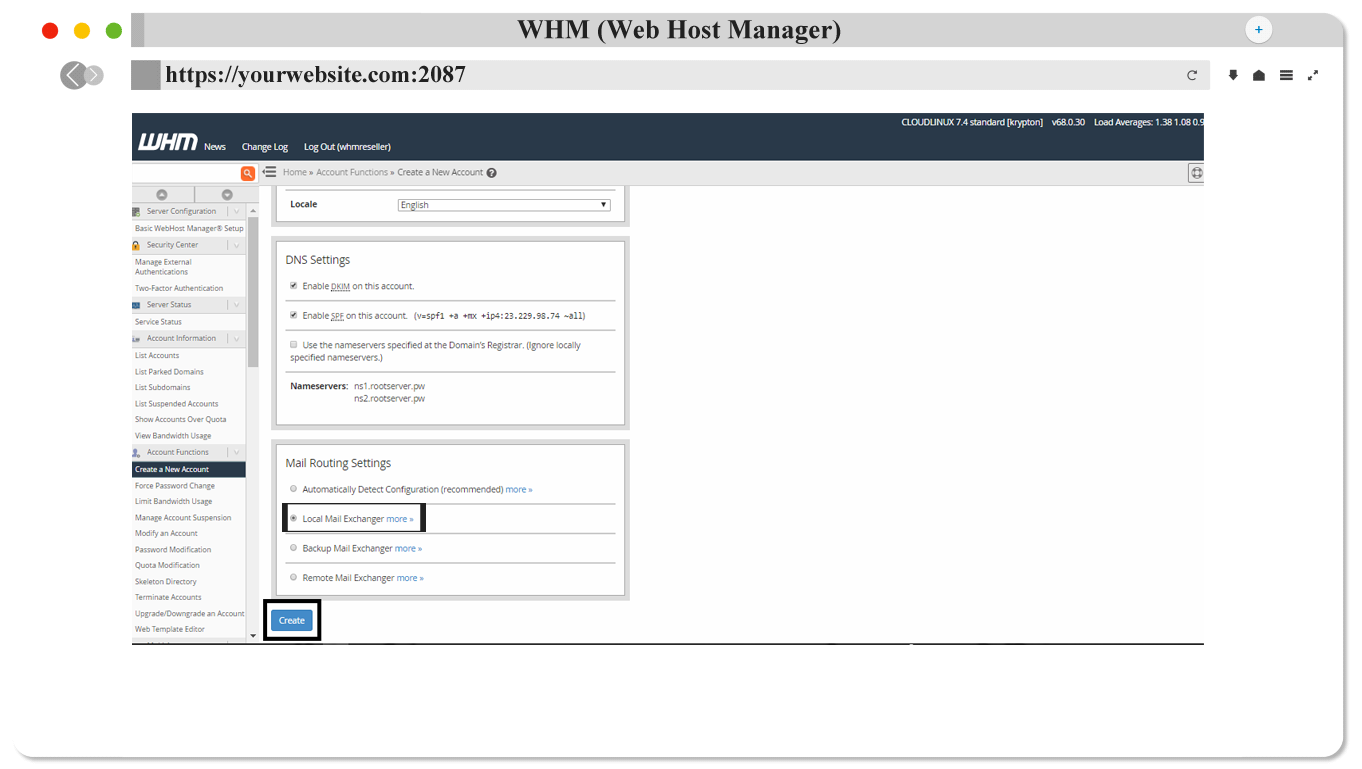
Task: Click the browser fullscreen expand icon
Action: pyautogui.click(x=1313, y=75)
